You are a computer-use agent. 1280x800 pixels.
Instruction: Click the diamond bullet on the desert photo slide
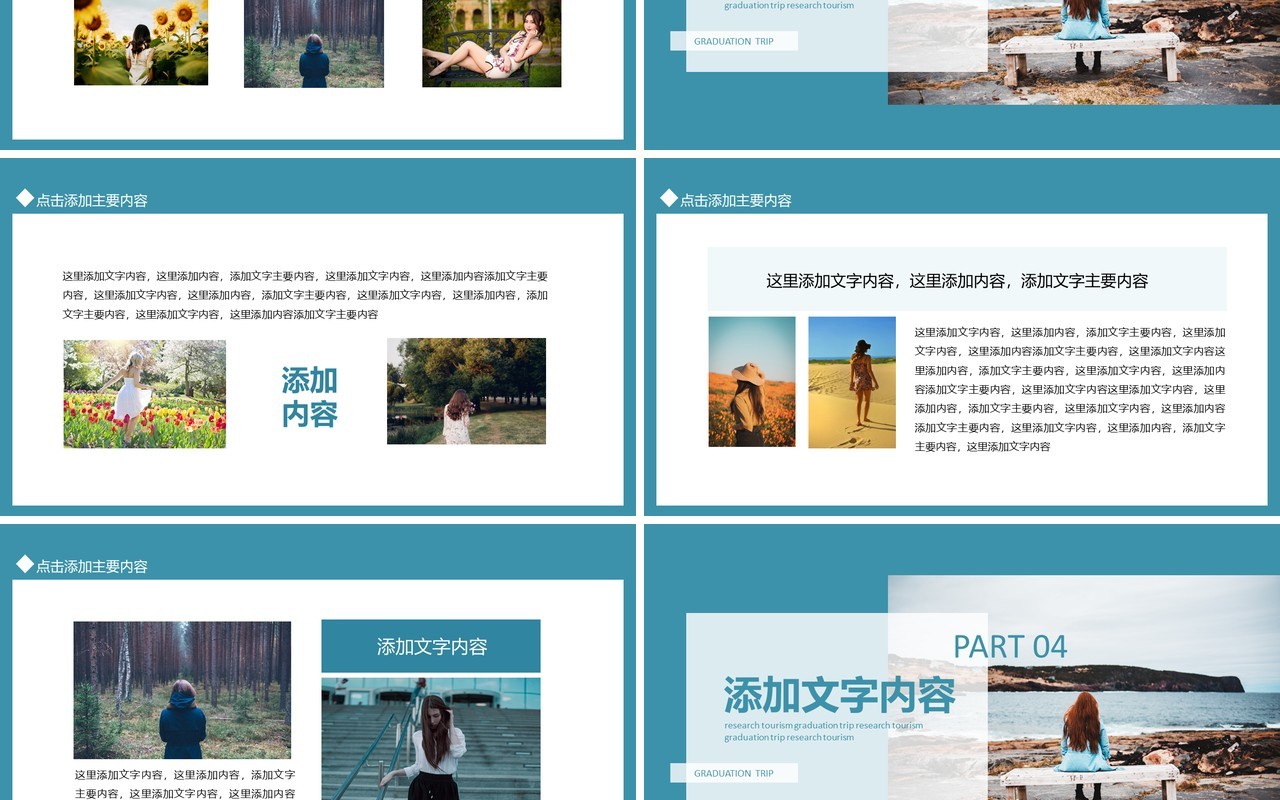(x=669, y=198)
